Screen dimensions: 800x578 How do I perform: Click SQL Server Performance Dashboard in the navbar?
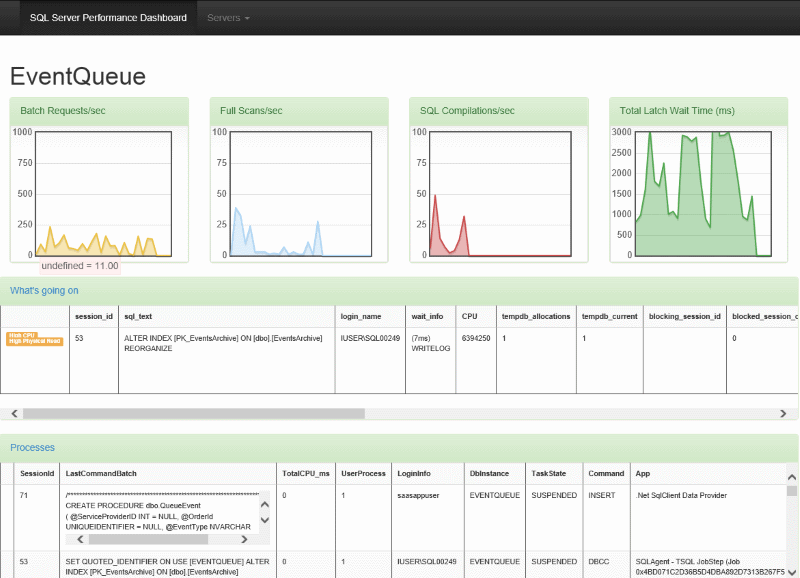108,17
